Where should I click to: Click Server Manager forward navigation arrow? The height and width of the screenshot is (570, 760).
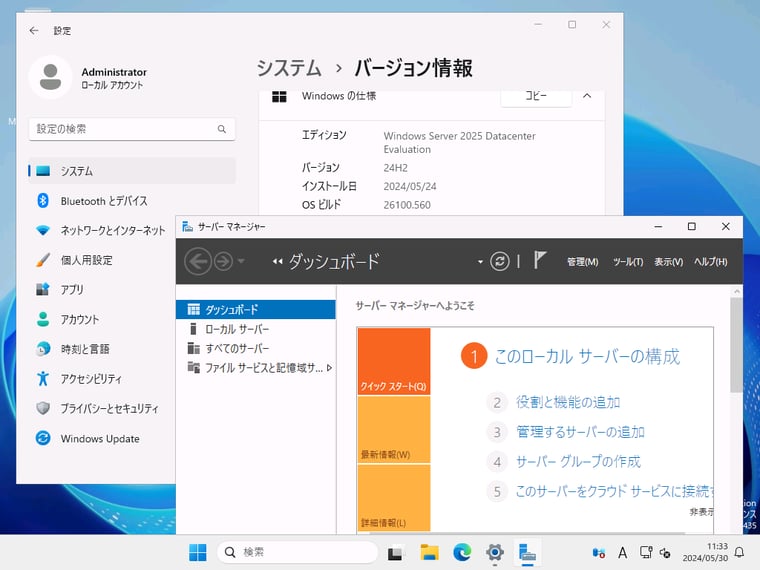(223, 261)
